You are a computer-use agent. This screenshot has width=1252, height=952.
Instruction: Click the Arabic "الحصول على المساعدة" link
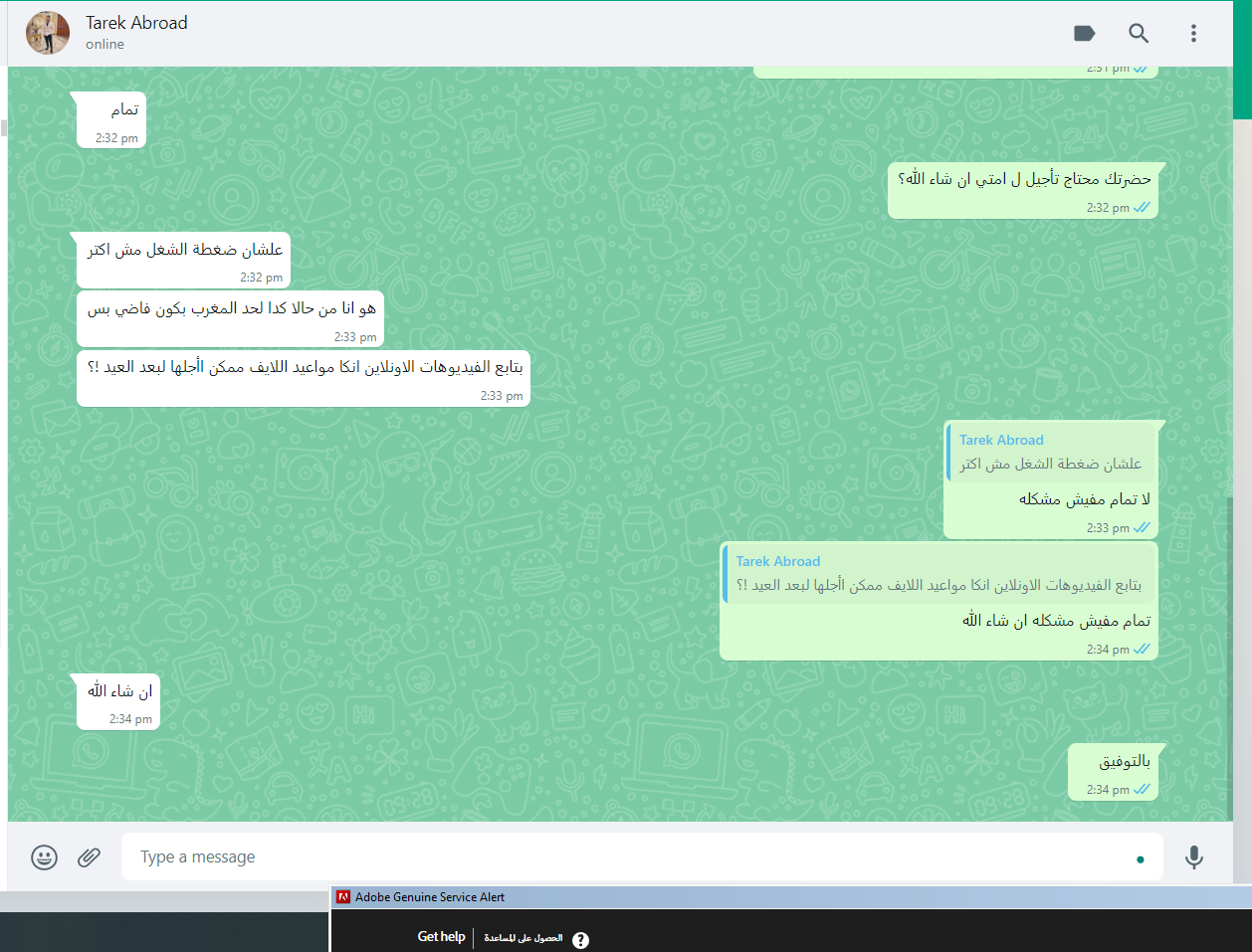tap(523, 938)
